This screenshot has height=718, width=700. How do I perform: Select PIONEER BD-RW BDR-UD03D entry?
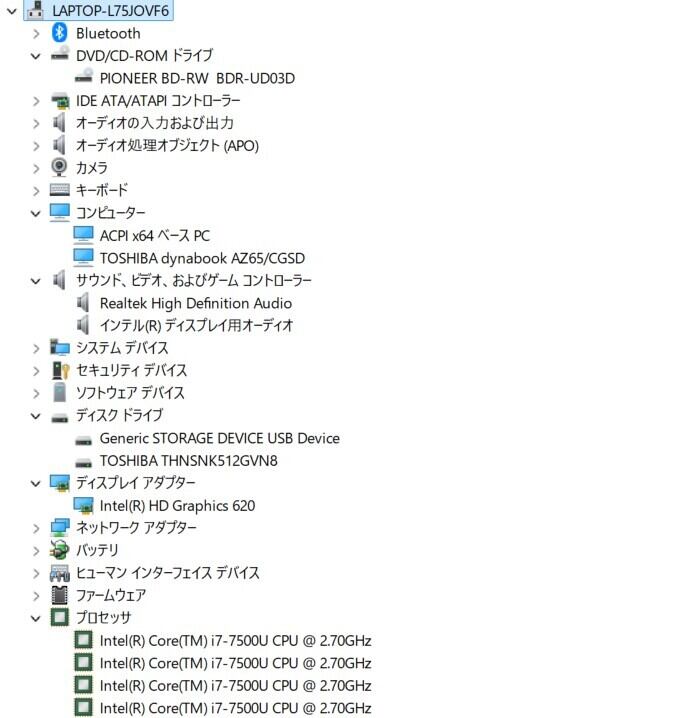197,78
